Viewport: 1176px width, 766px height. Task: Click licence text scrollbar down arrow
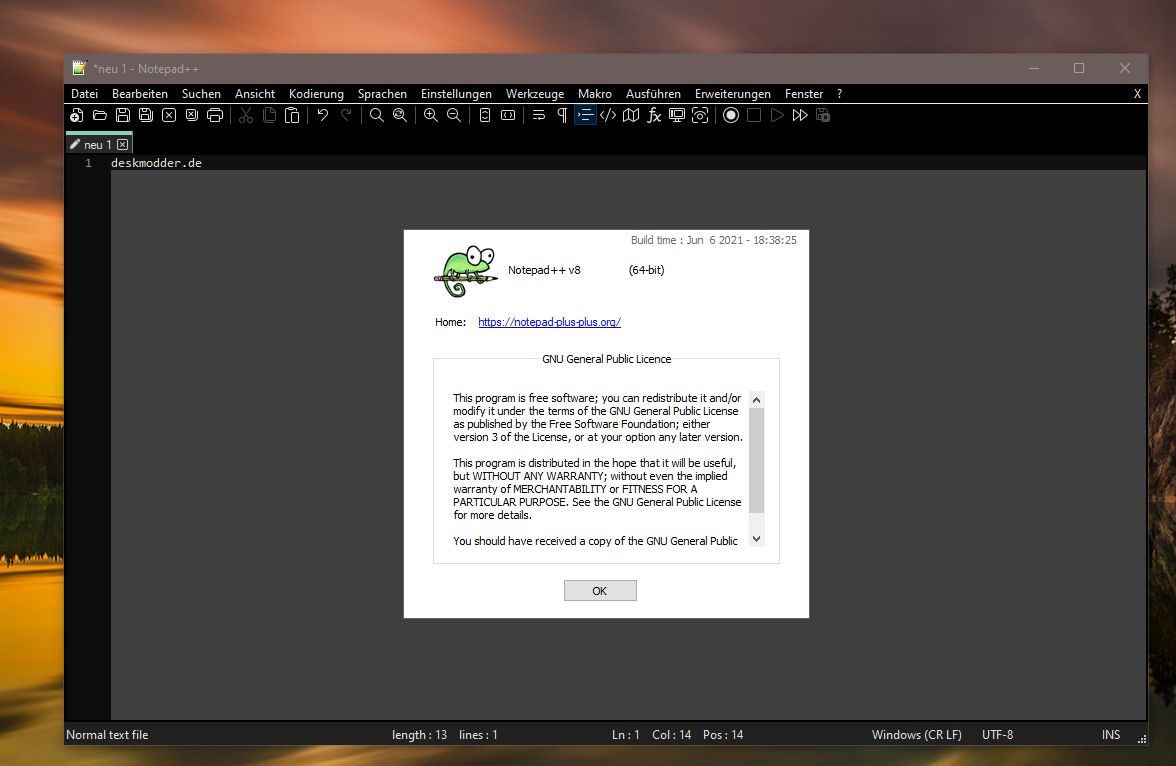[x=756, y=539]
